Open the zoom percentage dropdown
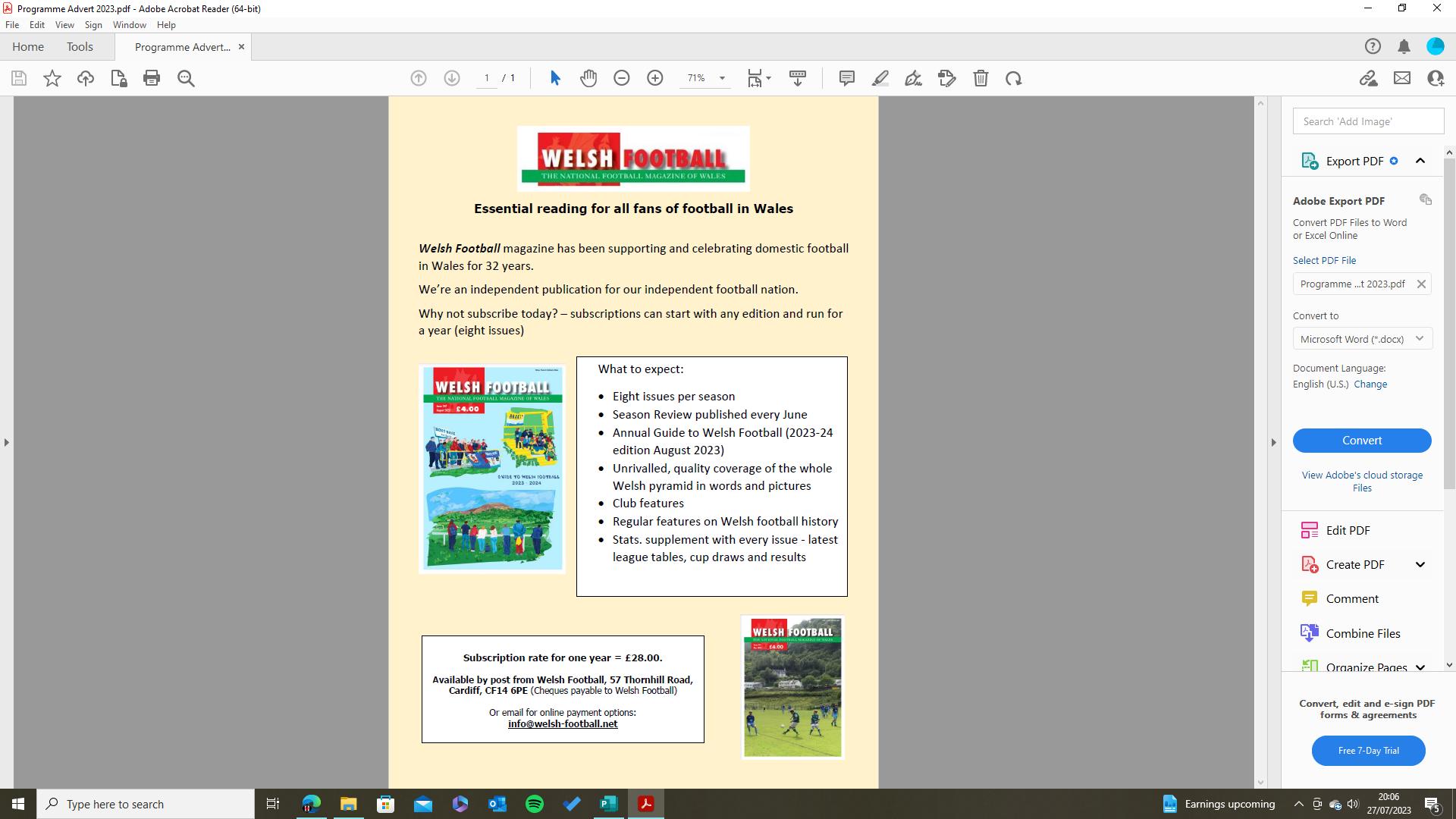The height and width of the screenshot is (819, 1456). (722, 78)
